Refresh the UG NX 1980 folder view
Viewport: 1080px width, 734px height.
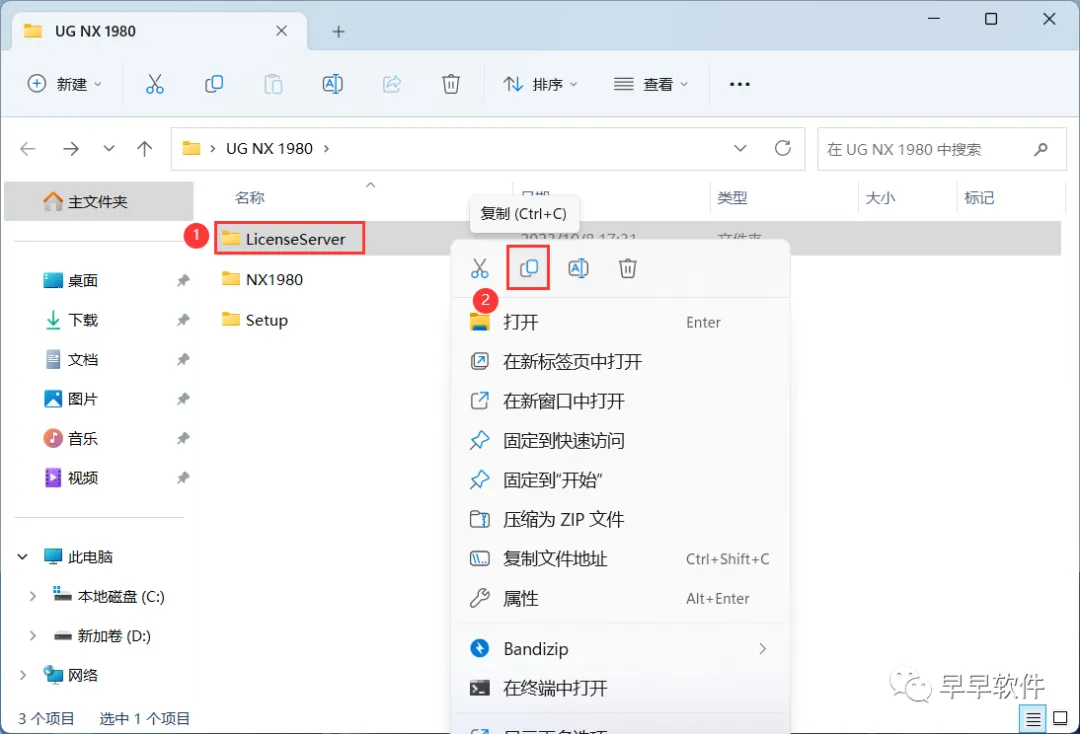[782, 148]
